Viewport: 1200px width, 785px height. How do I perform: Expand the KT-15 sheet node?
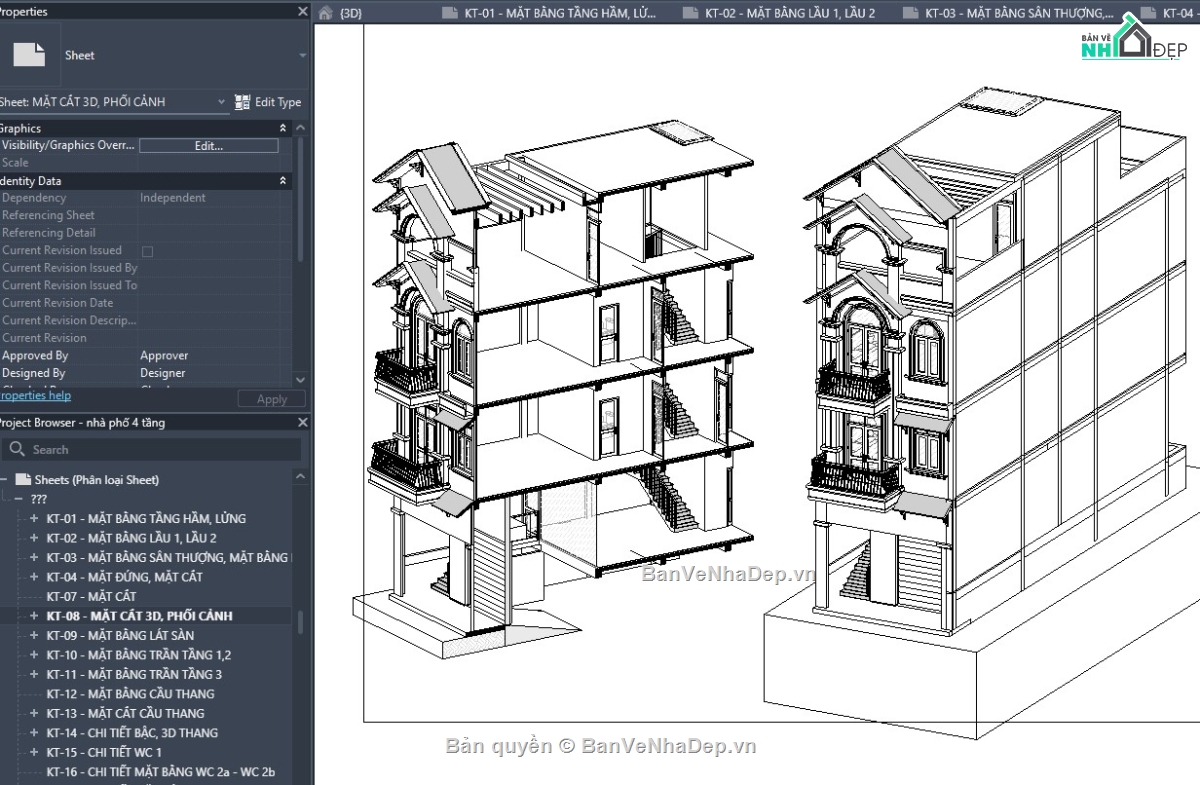(34, 752)
